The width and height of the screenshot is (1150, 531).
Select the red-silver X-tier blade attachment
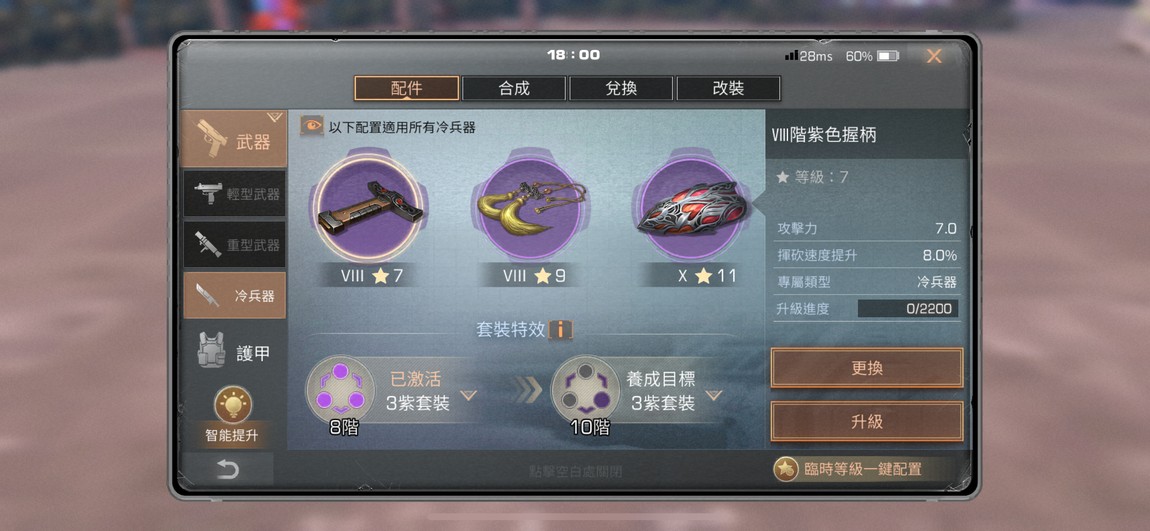[x=688, y=208]
